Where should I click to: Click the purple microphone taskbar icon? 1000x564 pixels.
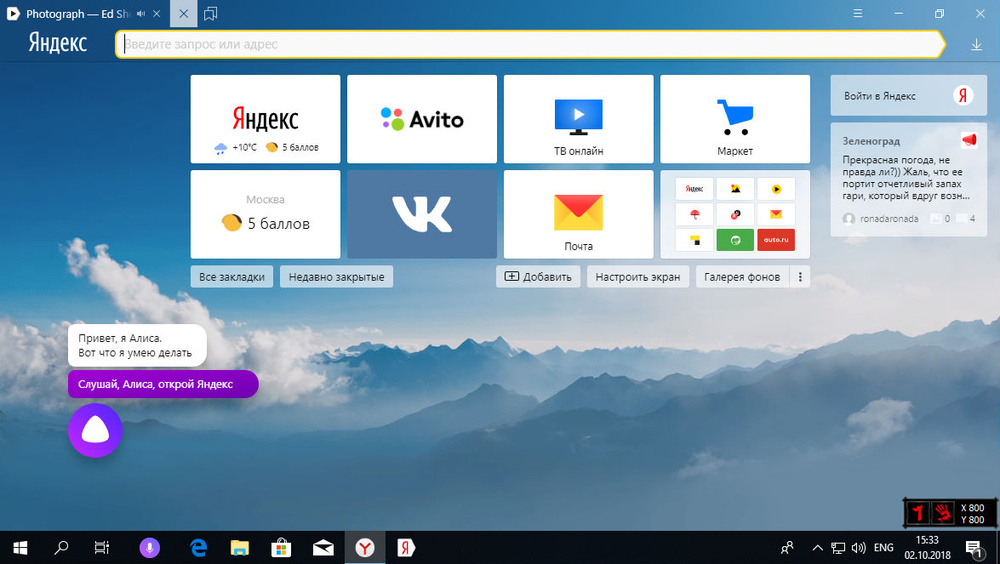click(149, 547)
